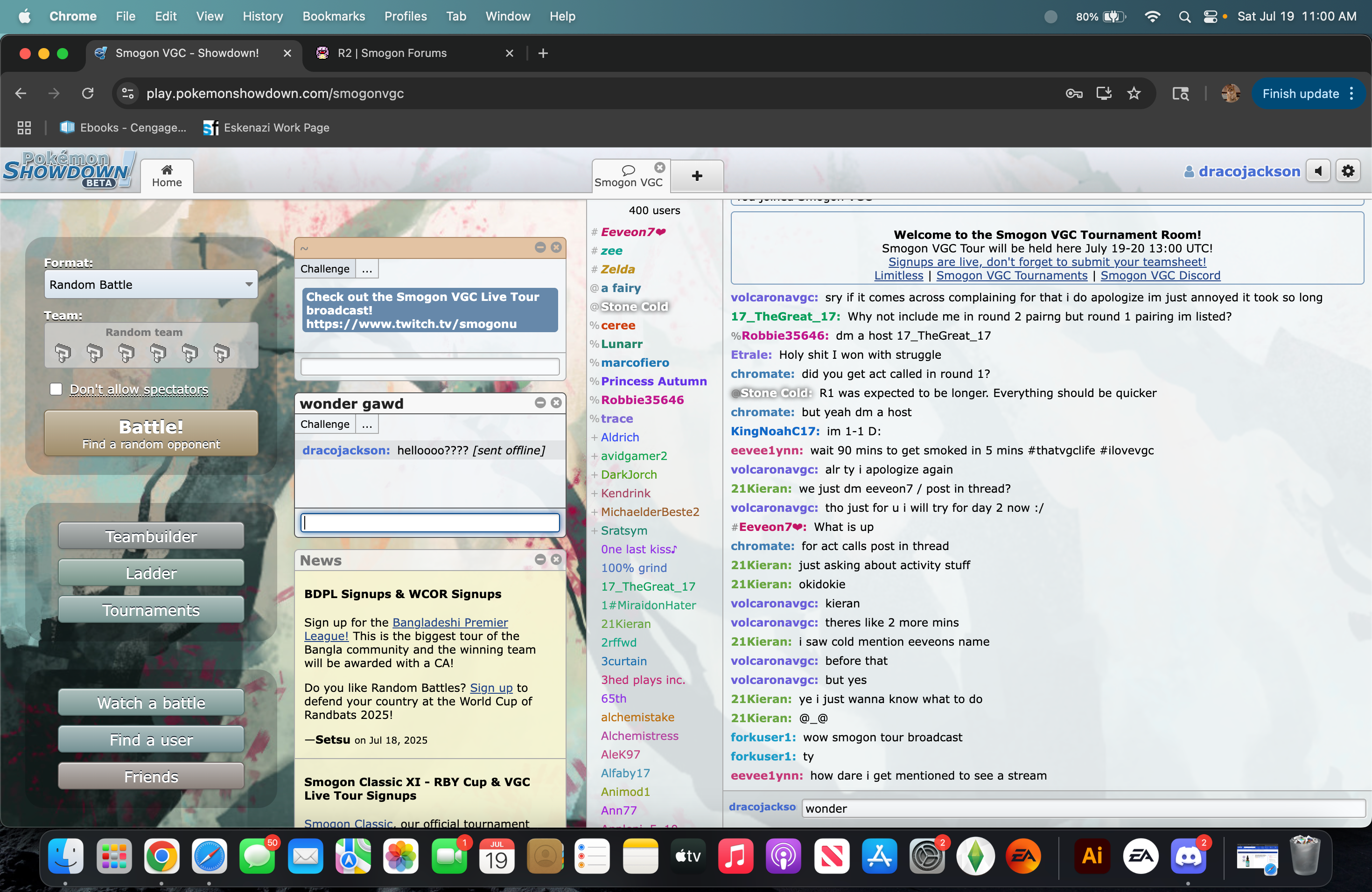Minimize the News panel
This screenshot has width=1372, height=892.
(540, 559)
